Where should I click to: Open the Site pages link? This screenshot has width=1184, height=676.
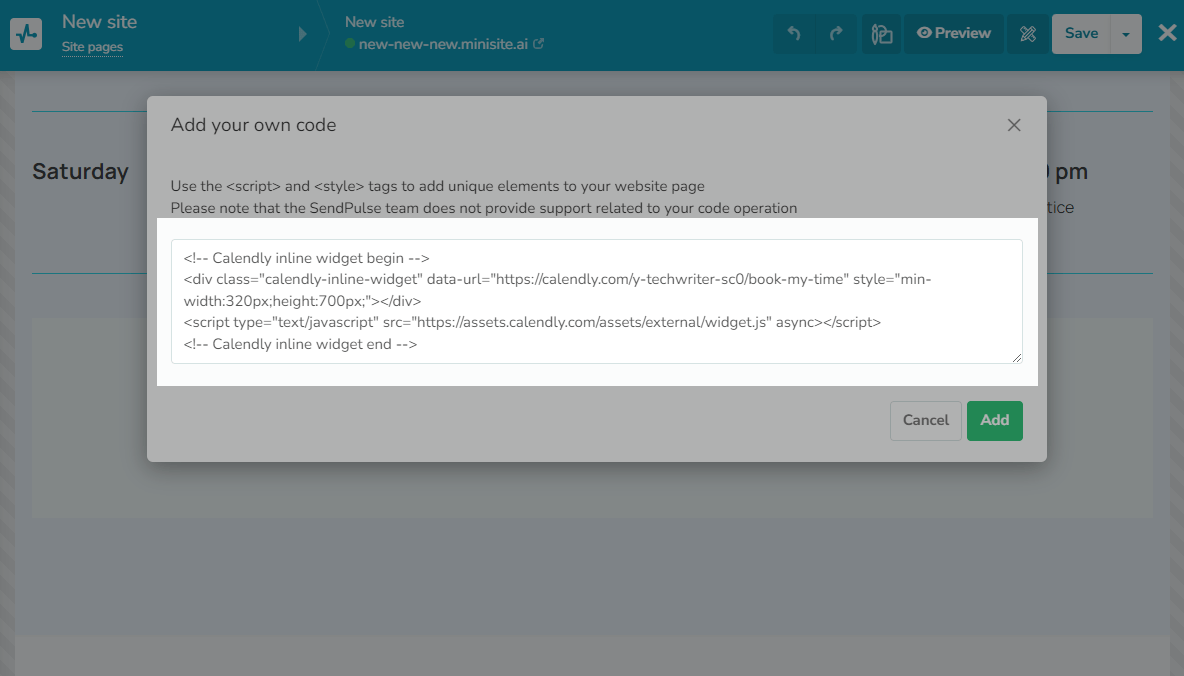(92, 47)
